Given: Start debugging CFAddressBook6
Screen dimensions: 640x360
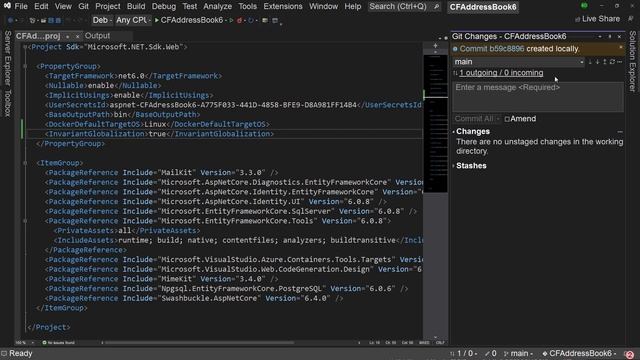Looking at the screenshot, I should pyautogui.click(x=189, y=20).
